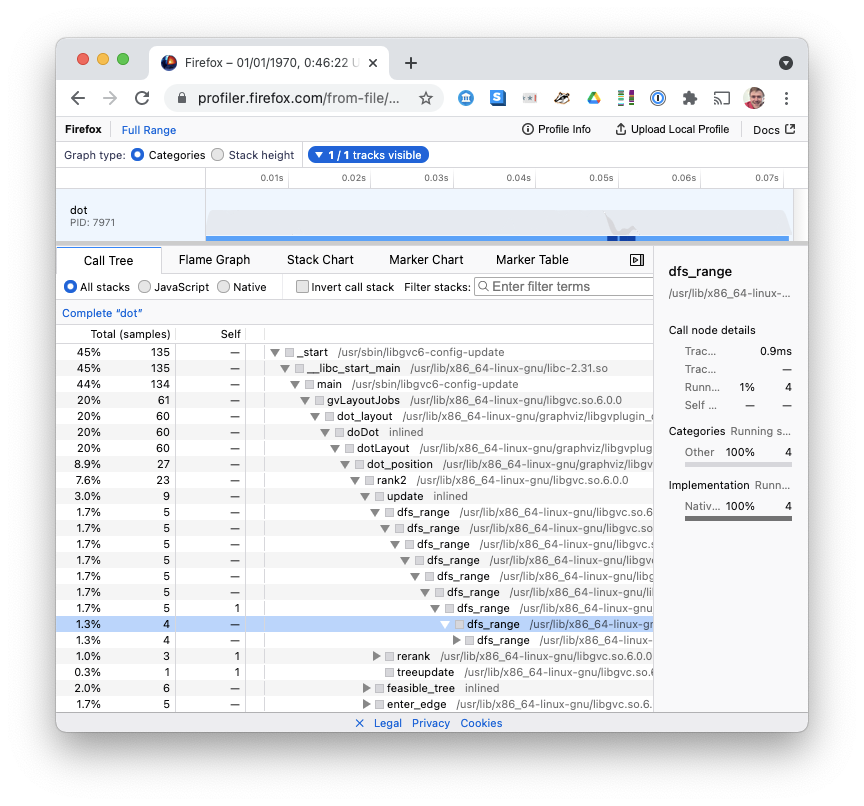Enable Invert call stack

(x=302, y=286)
